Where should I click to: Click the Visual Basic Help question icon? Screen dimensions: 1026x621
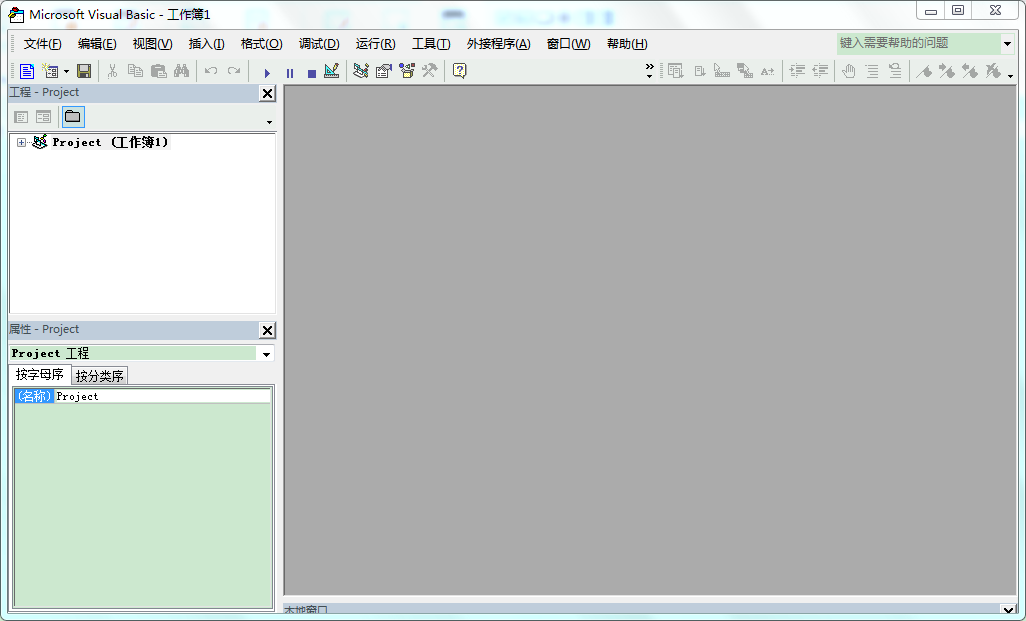[460, 71]
